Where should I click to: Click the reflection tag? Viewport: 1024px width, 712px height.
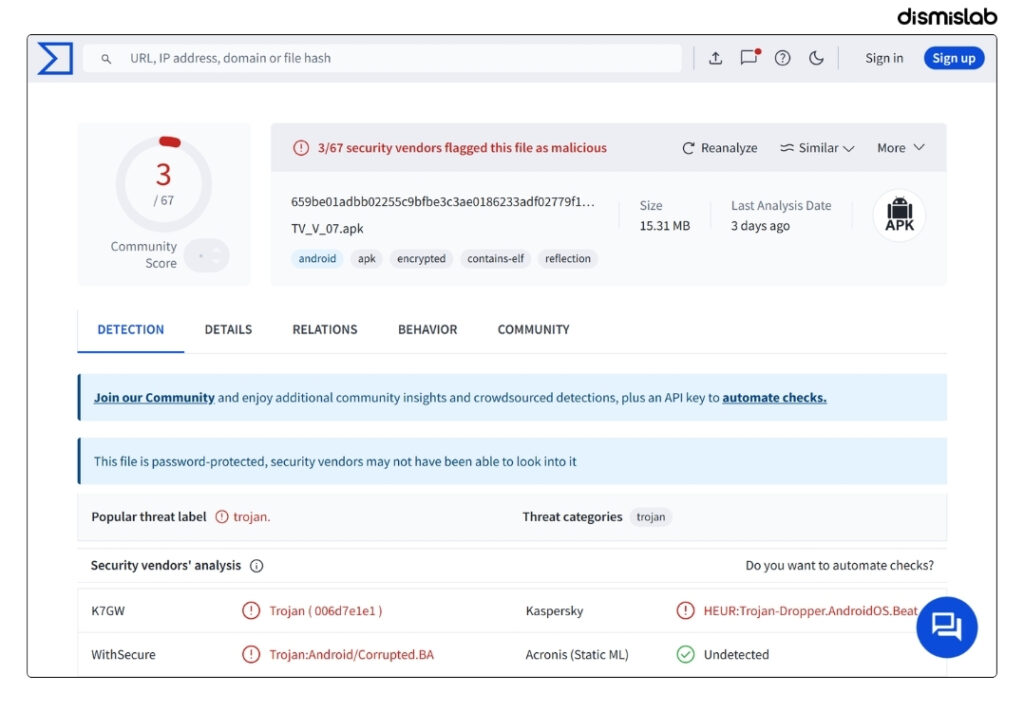(x=568, y=259)
